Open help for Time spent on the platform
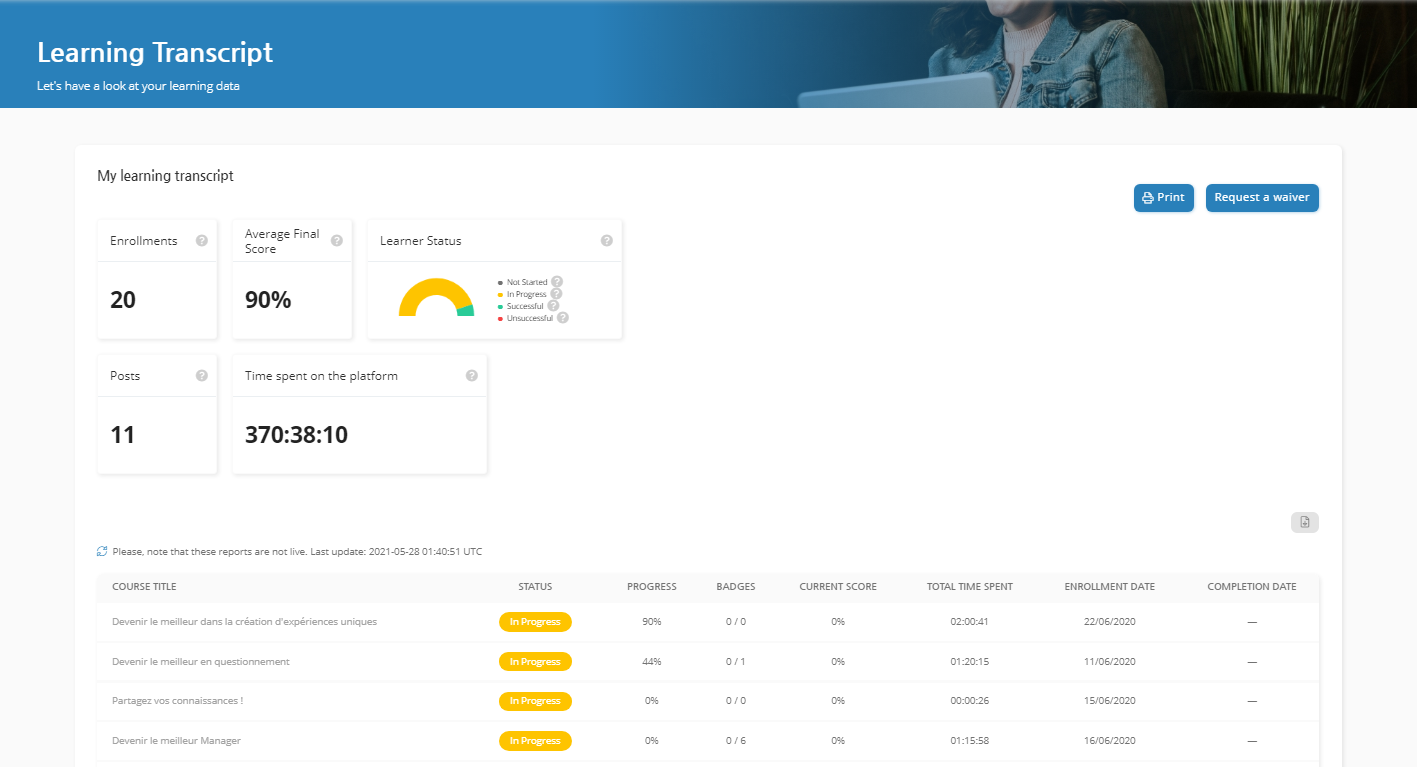This screenshot has height=767, width=1417. pyautogui.click(x=470, y=375)
